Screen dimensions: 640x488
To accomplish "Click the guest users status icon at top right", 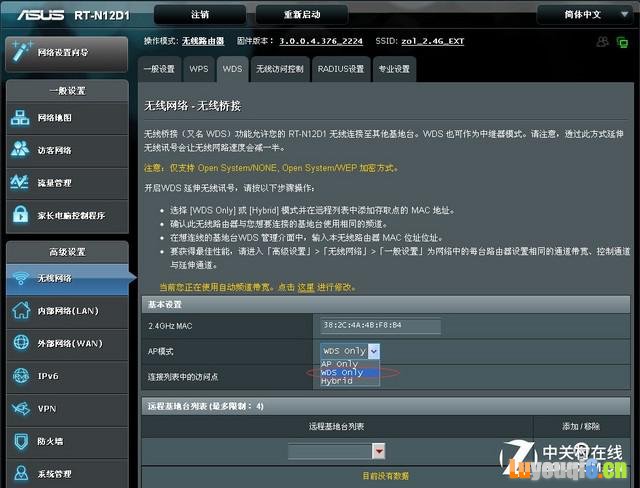I will (602, 42).
